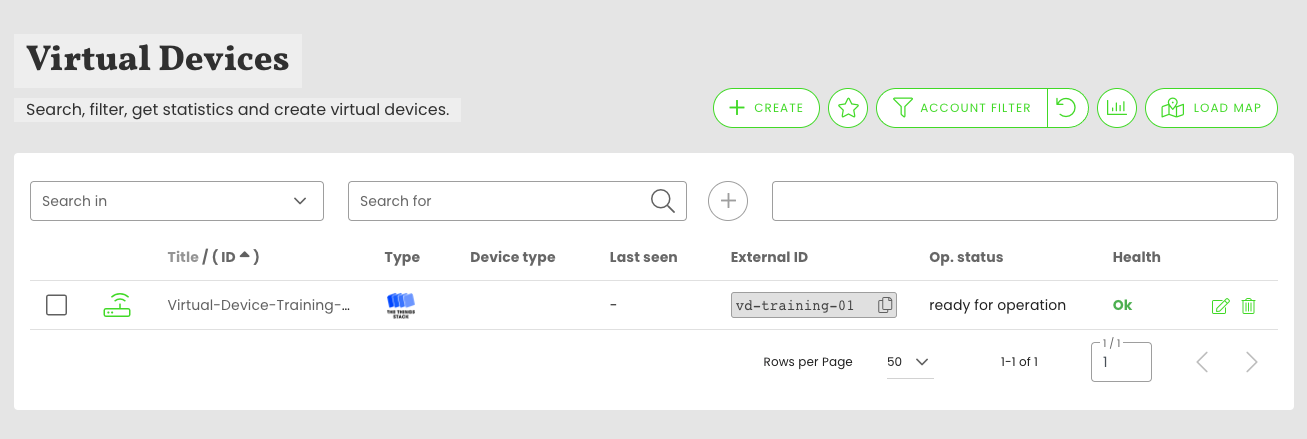The height and width of the screenshot is (439, 1307).
Task: Open the Account Filter button
Action: coord(961,108)
